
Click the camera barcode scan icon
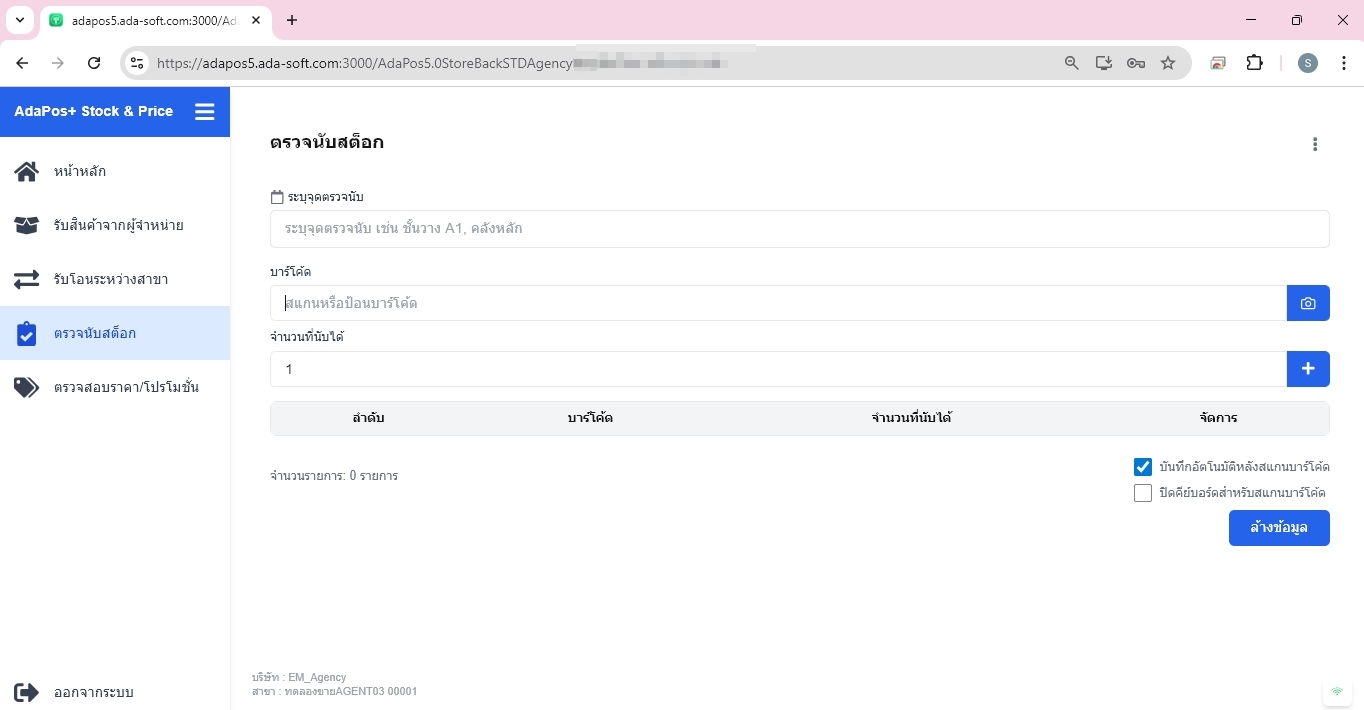tap(1307, 303)
